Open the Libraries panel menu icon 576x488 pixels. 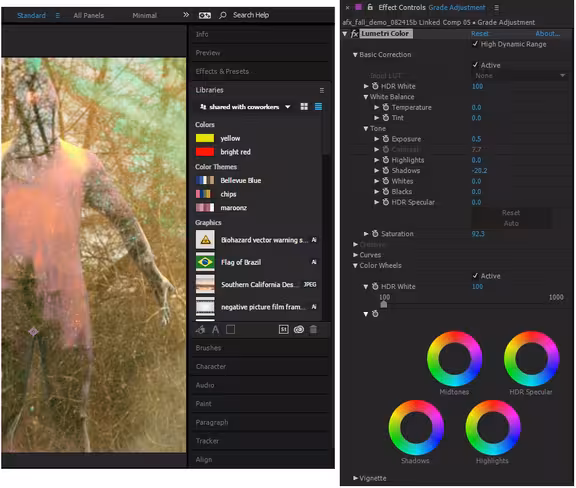[322, 90]
